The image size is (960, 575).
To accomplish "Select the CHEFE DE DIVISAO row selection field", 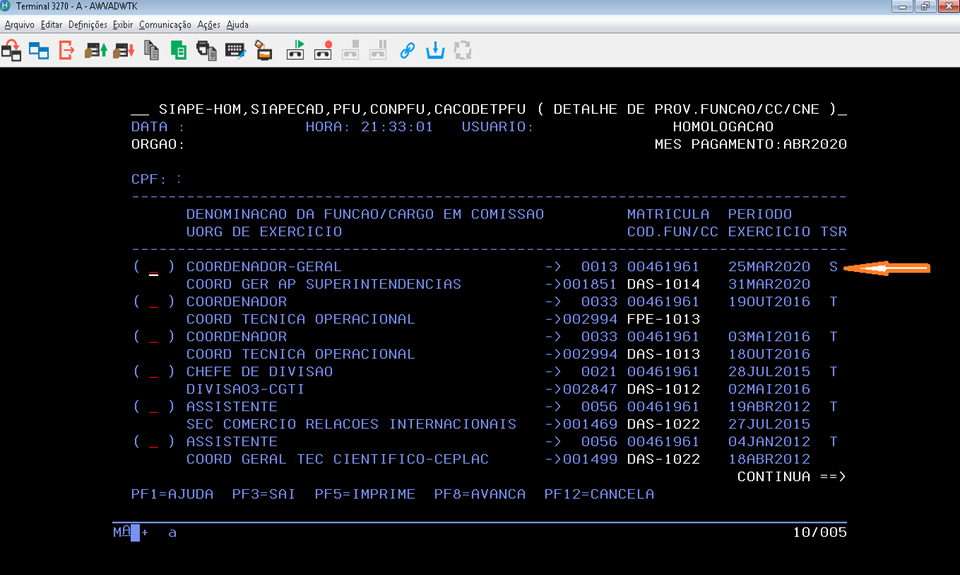I will tap(153, 372).
